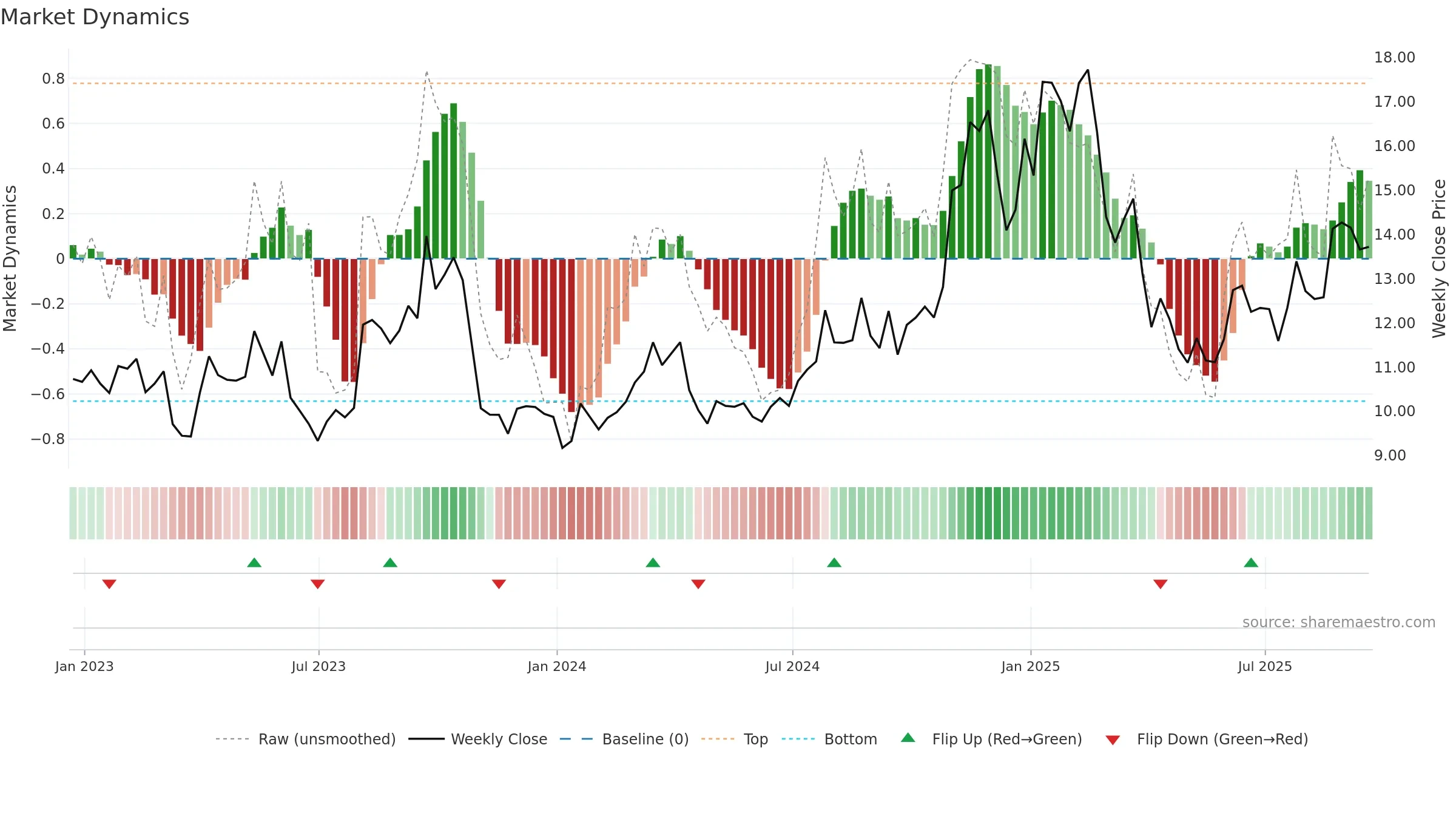Toggle the Flip Down (Green→Red) legend label
The image size is (1456, 819).
click(x=1222, y=739)
